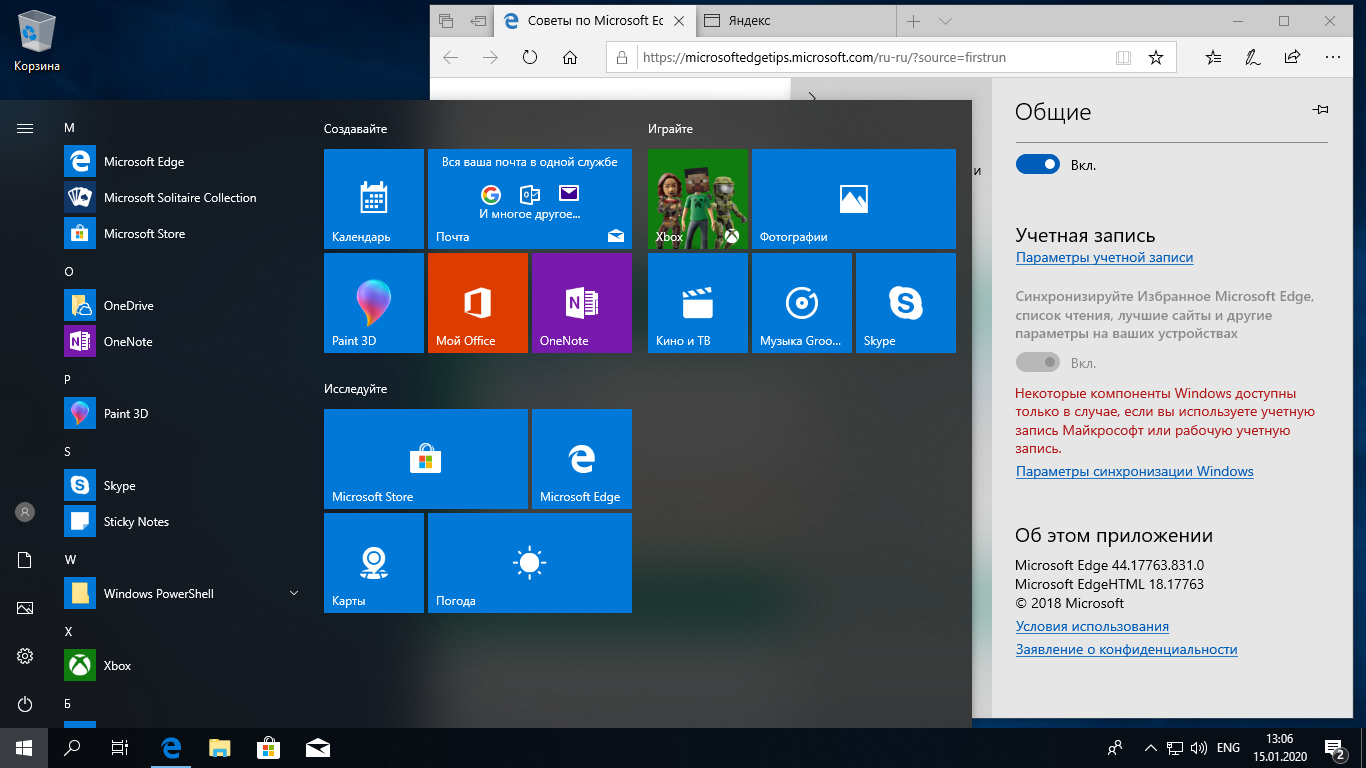Open the Paint 3D tile

click(374, 303)
